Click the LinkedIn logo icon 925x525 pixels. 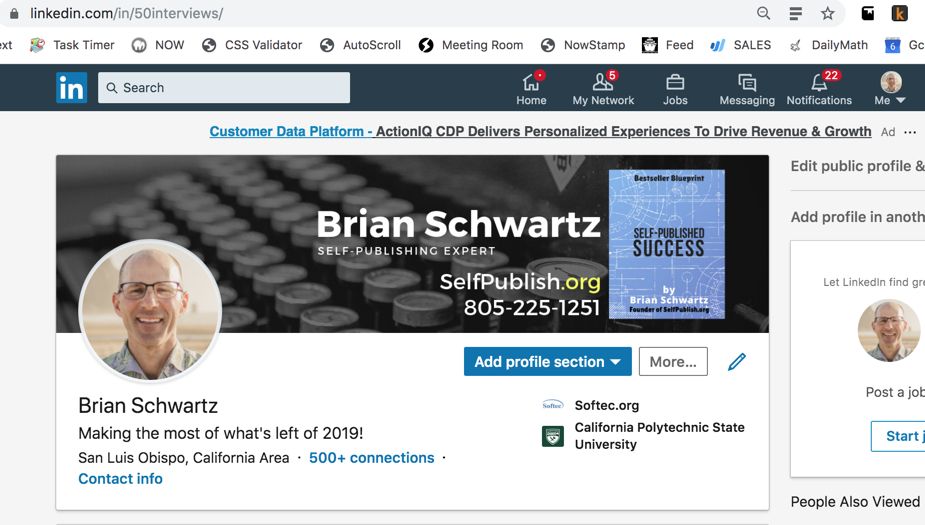pyautogui.click(x=71, y=88)
